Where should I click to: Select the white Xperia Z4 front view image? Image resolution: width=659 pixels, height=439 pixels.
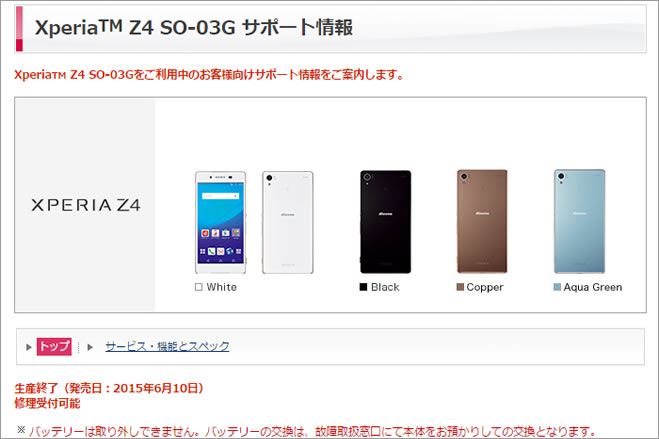221,222
